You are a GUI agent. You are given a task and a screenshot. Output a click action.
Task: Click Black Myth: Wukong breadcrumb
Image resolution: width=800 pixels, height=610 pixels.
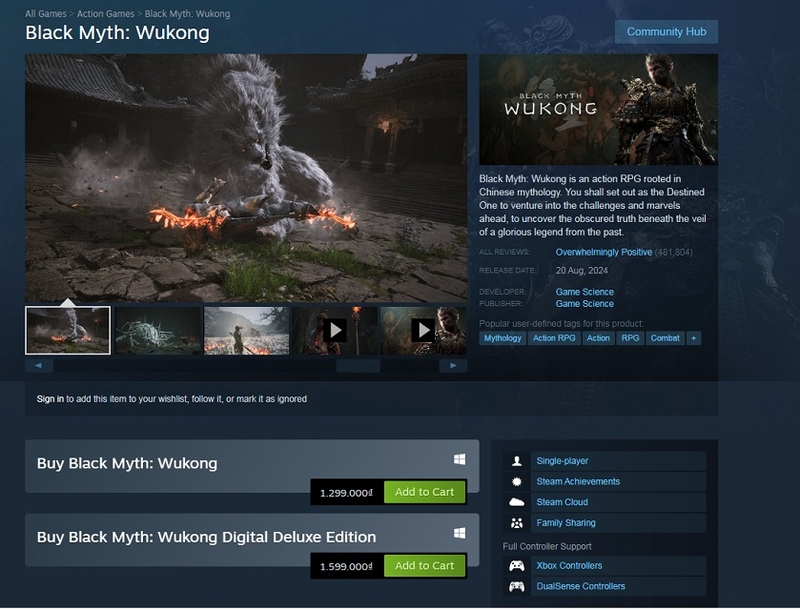coord(187,14)
